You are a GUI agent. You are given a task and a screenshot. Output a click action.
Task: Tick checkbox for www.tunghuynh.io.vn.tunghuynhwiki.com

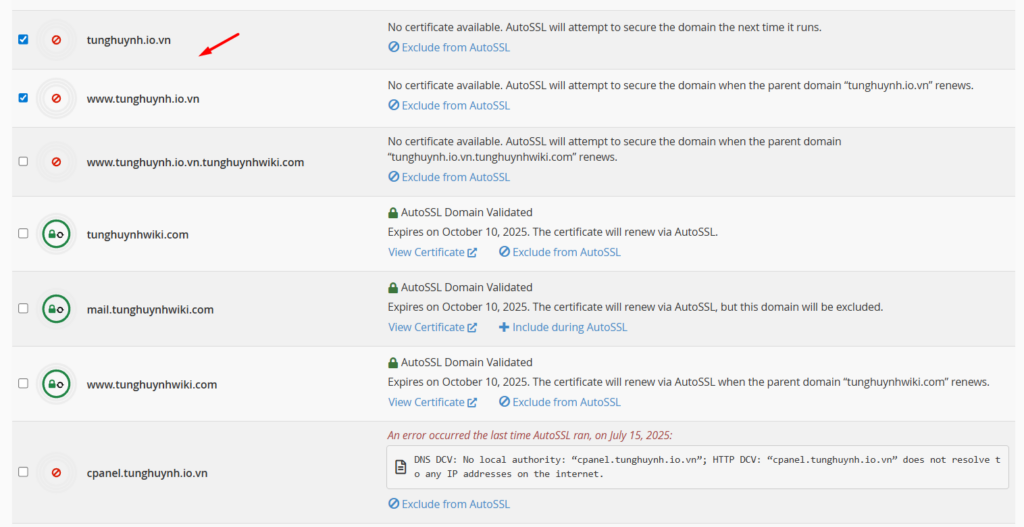point(24,161)
